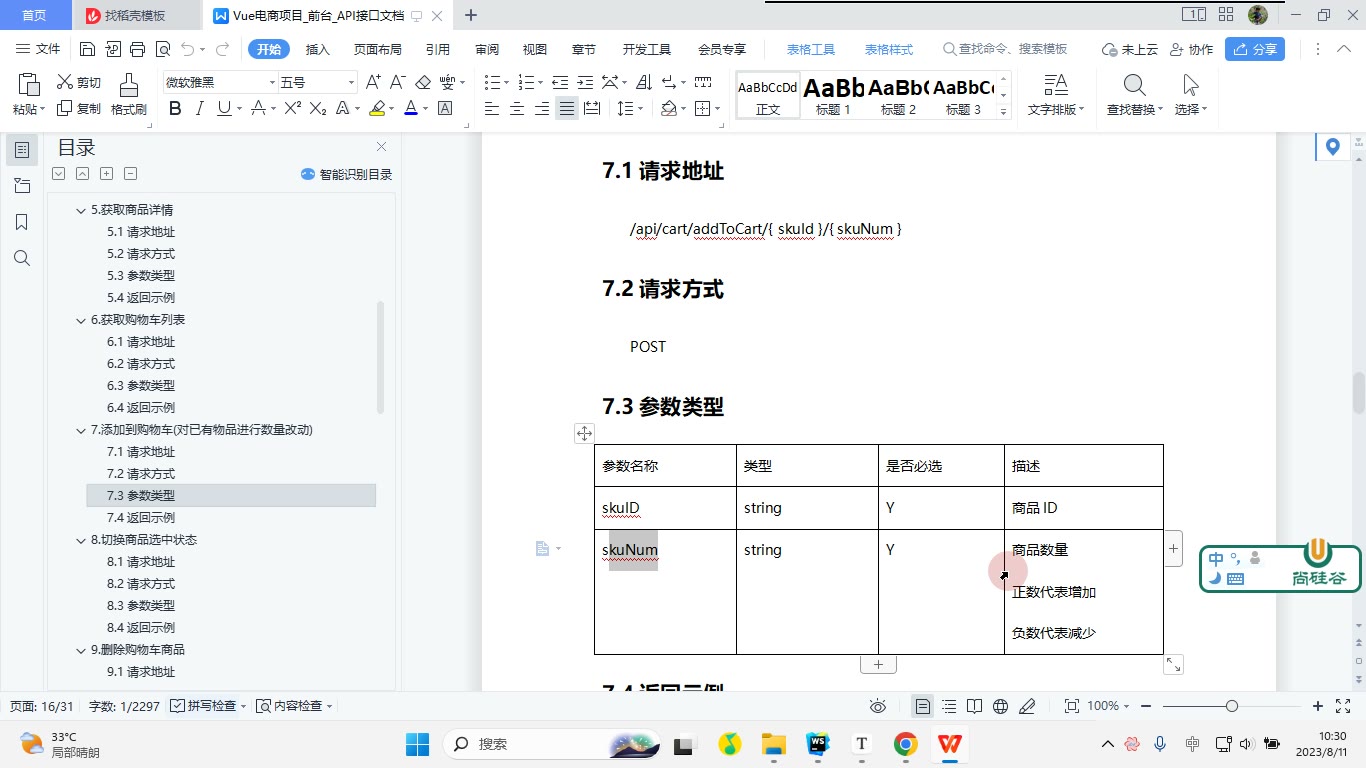Click the zoom slider handle
This screenshot has width=1366, height=768.
[x=1232, y=706]
